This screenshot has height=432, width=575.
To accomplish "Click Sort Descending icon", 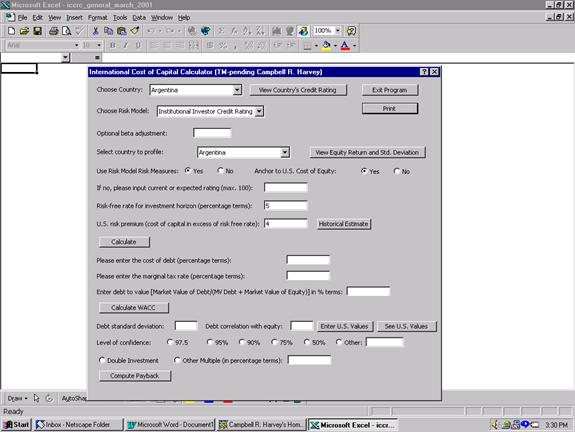I will [260, 31].
